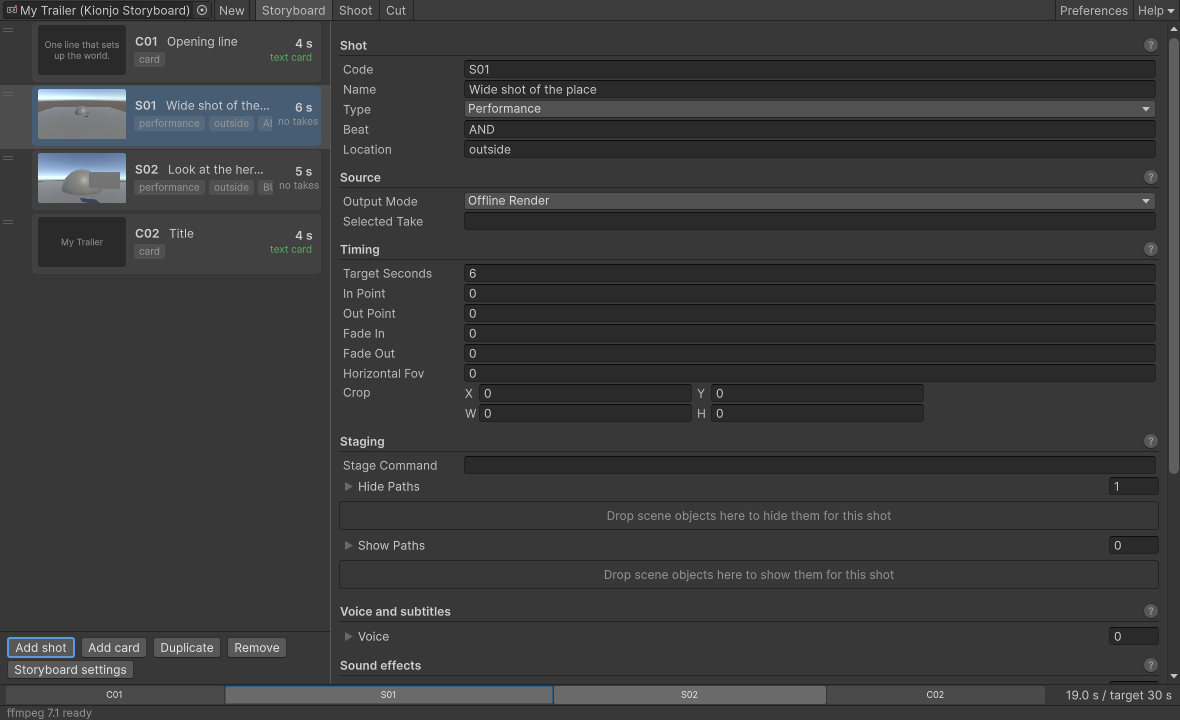Image resolution: width=1180 pixels, height=720 pixels.
Task: Open Storyboard settings
Action: [x=71, y=670]
